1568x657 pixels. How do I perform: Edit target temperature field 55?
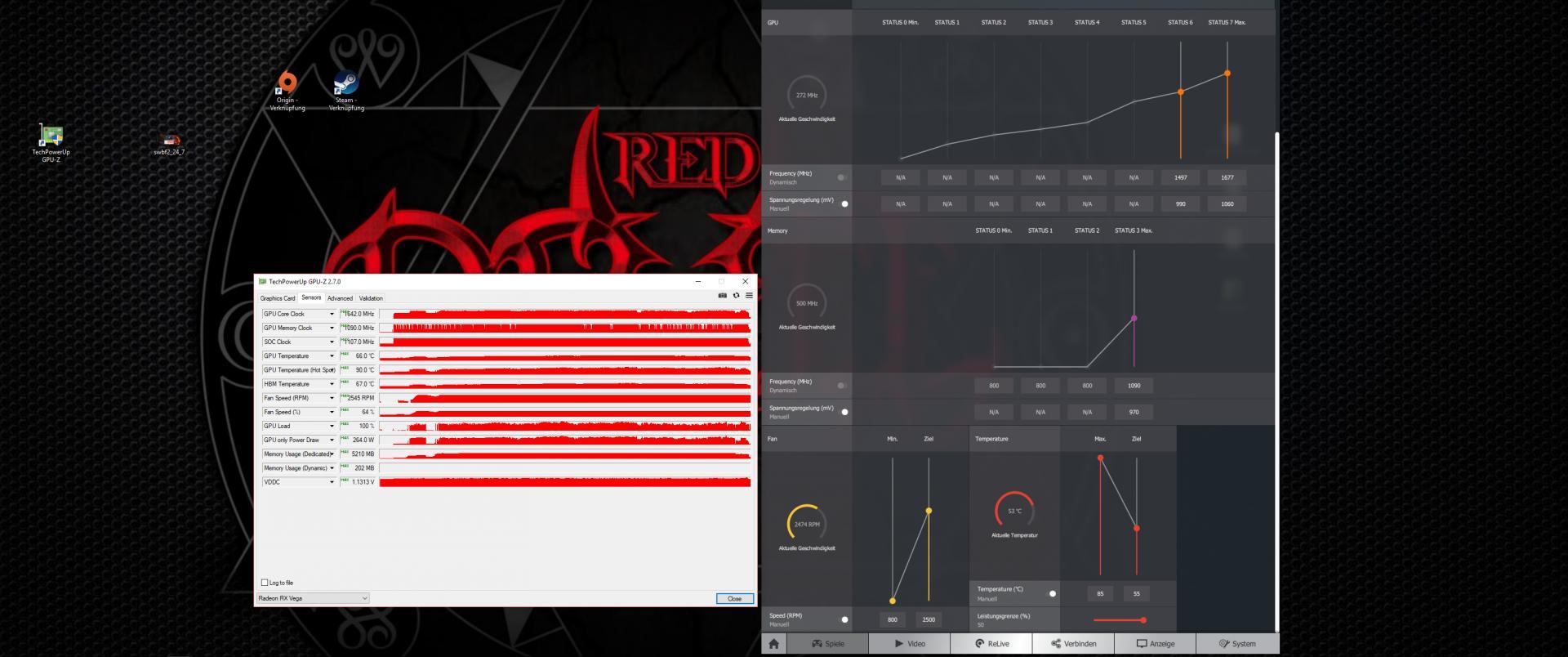coord(1136,593)
